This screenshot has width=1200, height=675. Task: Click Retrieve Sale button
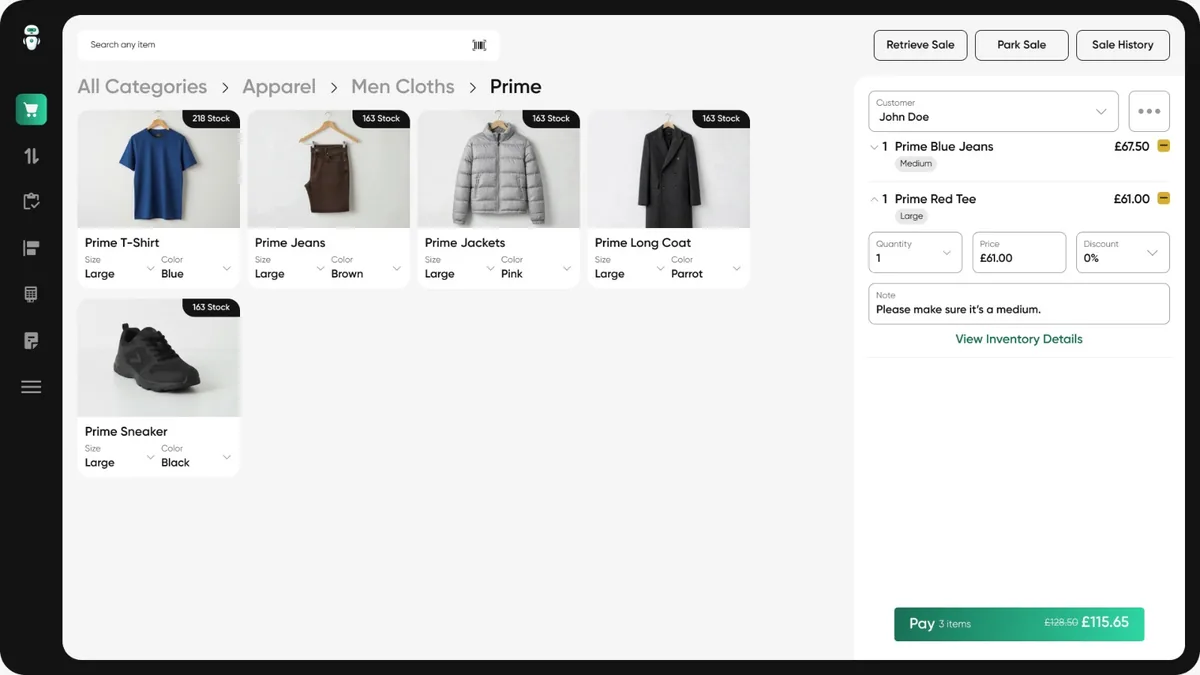920,45
